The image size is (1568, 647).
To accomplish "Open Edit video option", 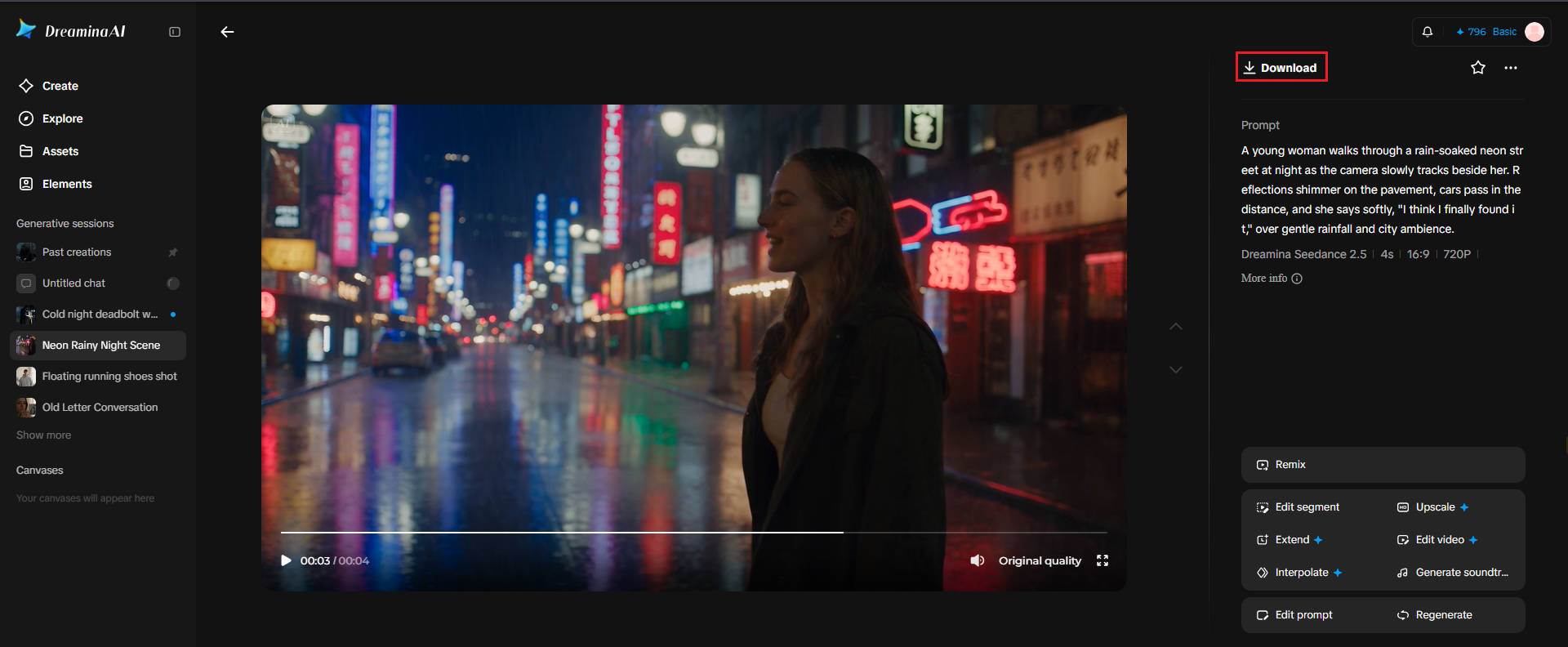I will (1437, 540).
